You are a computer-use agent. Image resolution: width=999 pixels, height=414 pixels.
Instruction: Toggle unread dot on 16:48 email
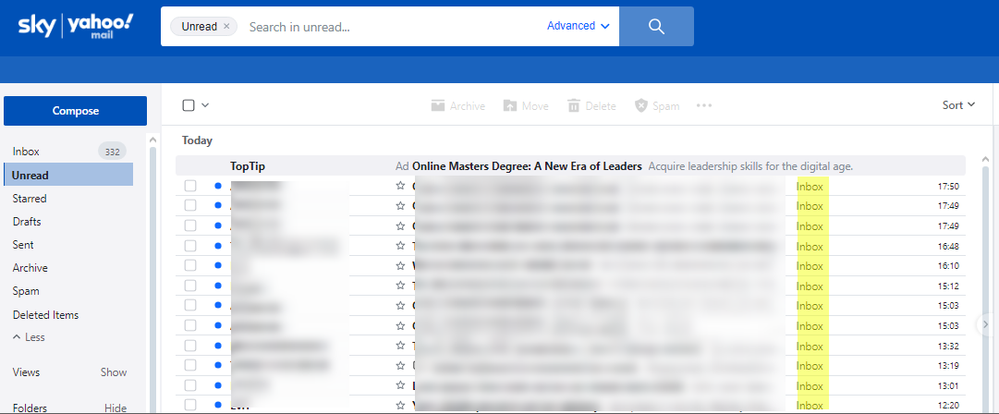point(219,246)
